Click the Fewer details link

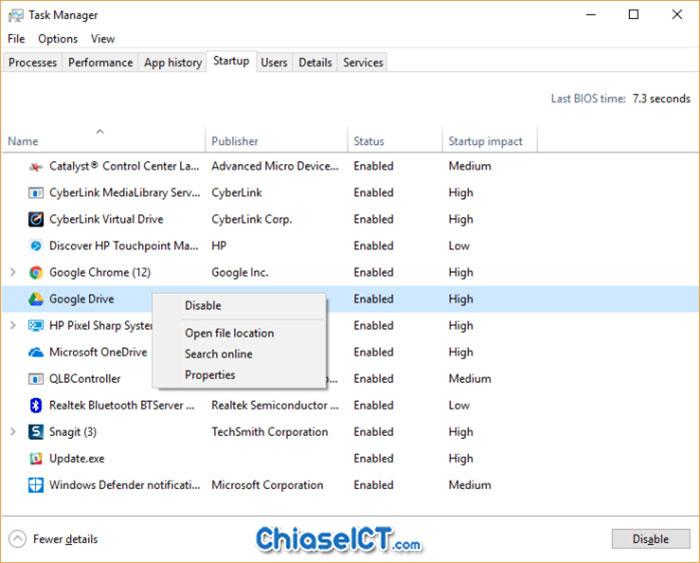coord(65,539)
